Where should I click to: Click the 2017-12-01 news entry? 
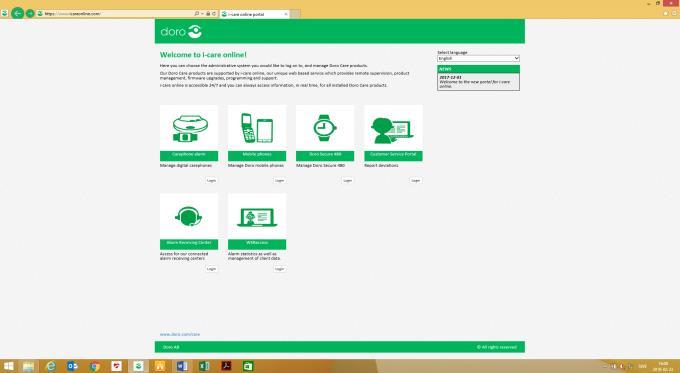pyautogui.click(x=478, y=82)
